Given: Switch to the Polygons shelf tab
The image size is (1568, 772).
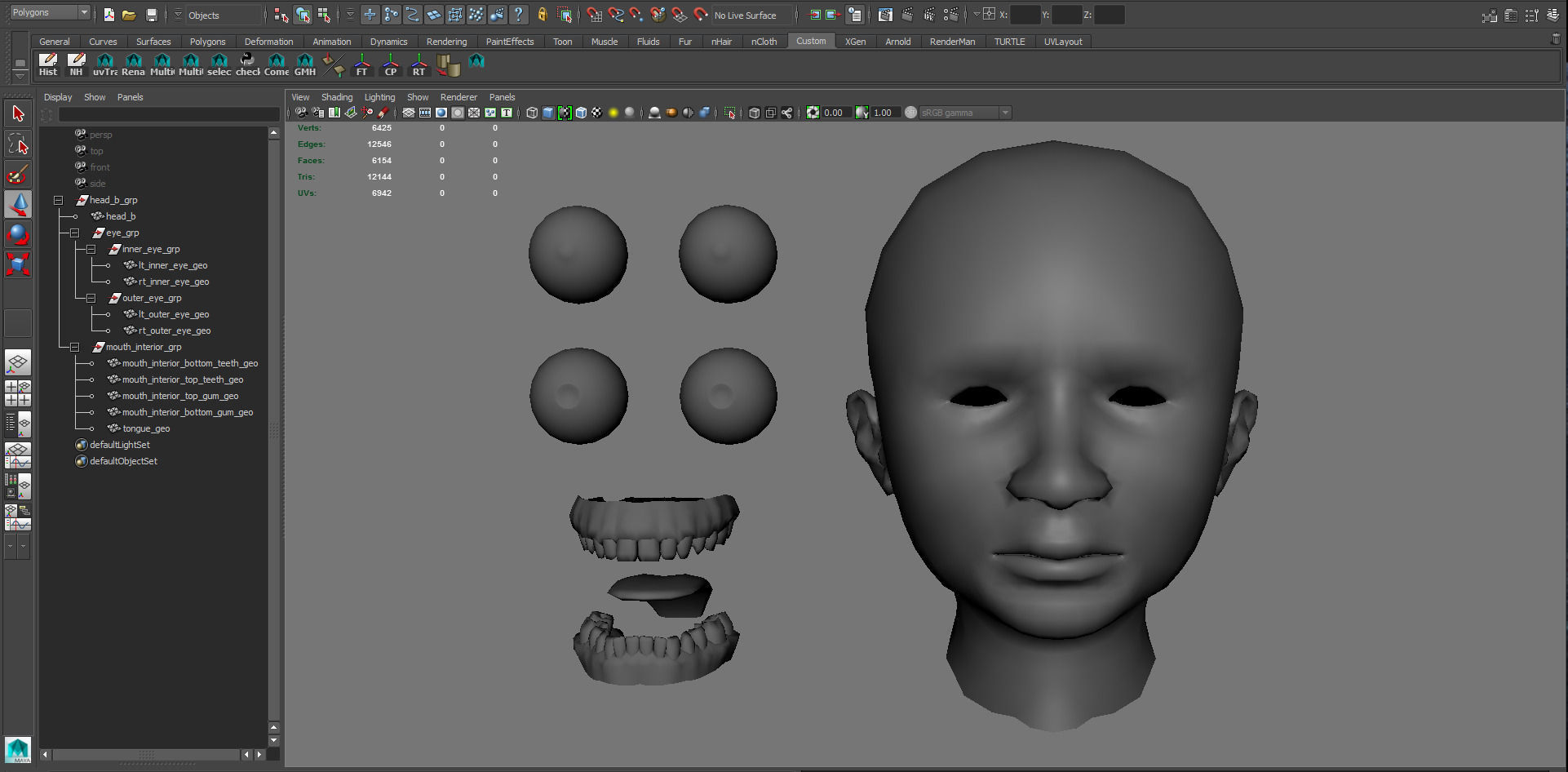Looking at the screenshot, I should click(207, 42).
